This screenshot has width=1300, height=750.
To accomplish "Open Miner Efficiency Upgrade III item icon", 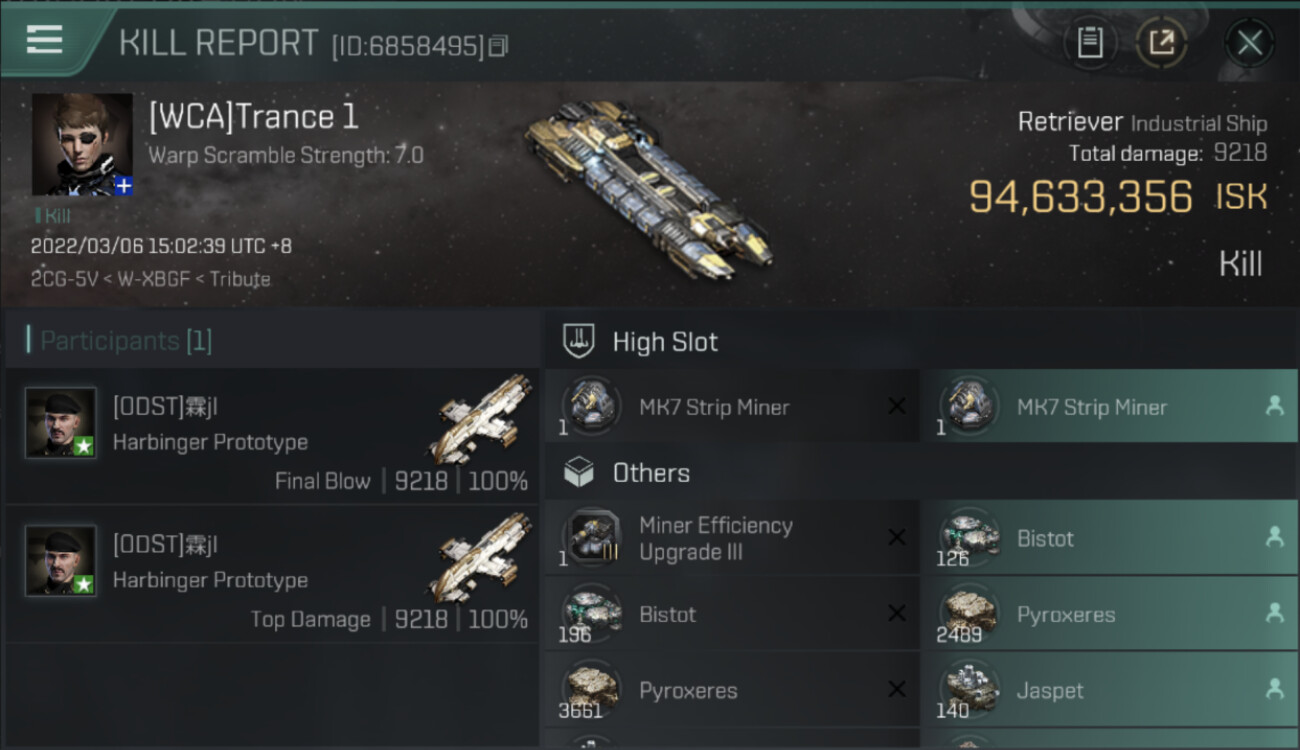I will coord(591,538).
